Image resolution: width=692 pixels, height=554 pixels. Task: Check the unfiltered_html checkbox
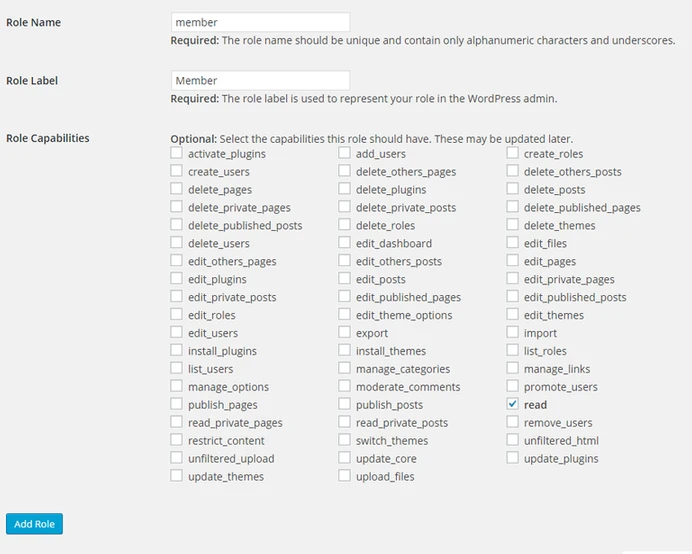512,441
